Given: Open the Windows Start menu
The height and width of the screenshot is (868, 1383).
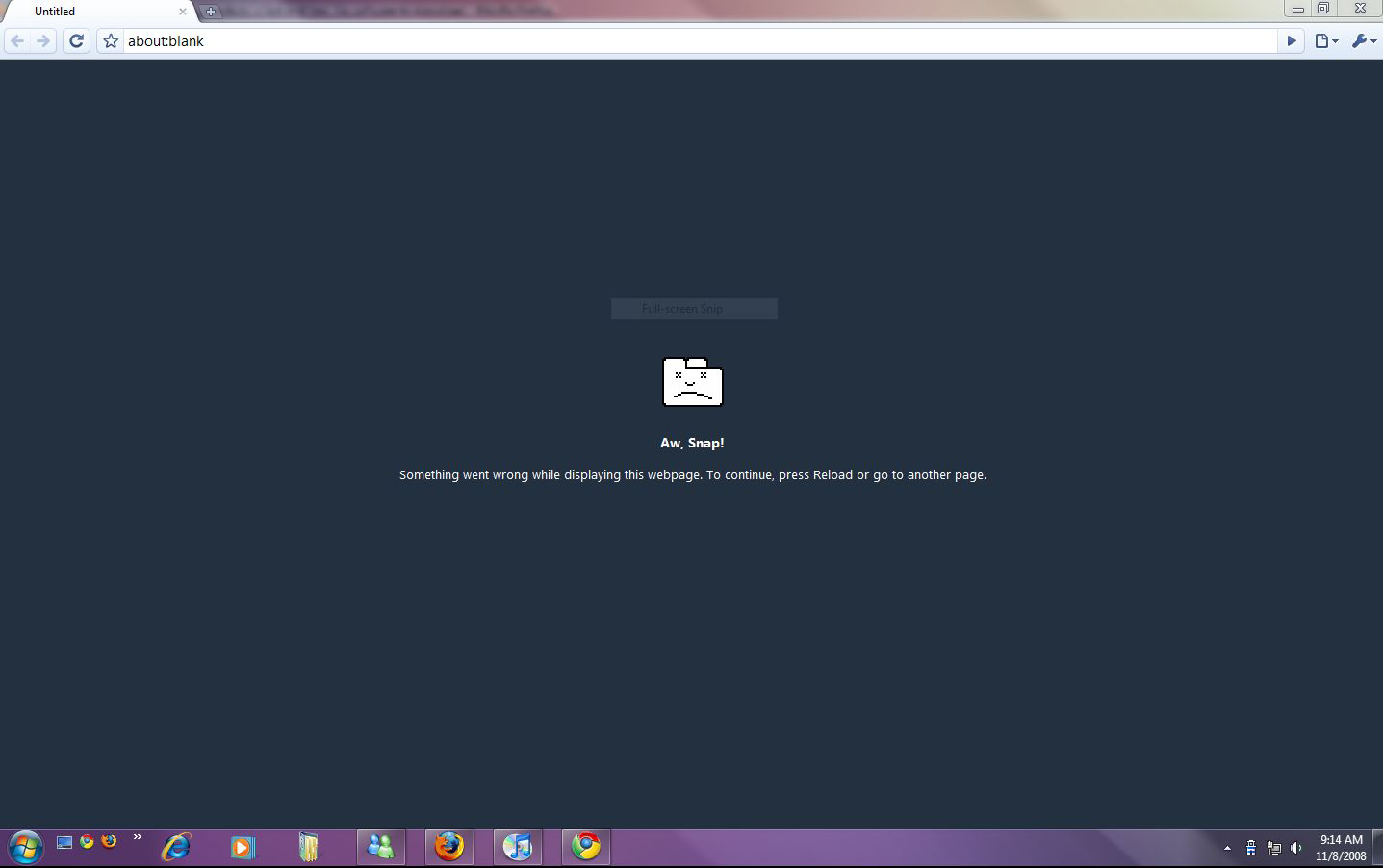Looking at the screenshot, I should (x=25, y=848).
